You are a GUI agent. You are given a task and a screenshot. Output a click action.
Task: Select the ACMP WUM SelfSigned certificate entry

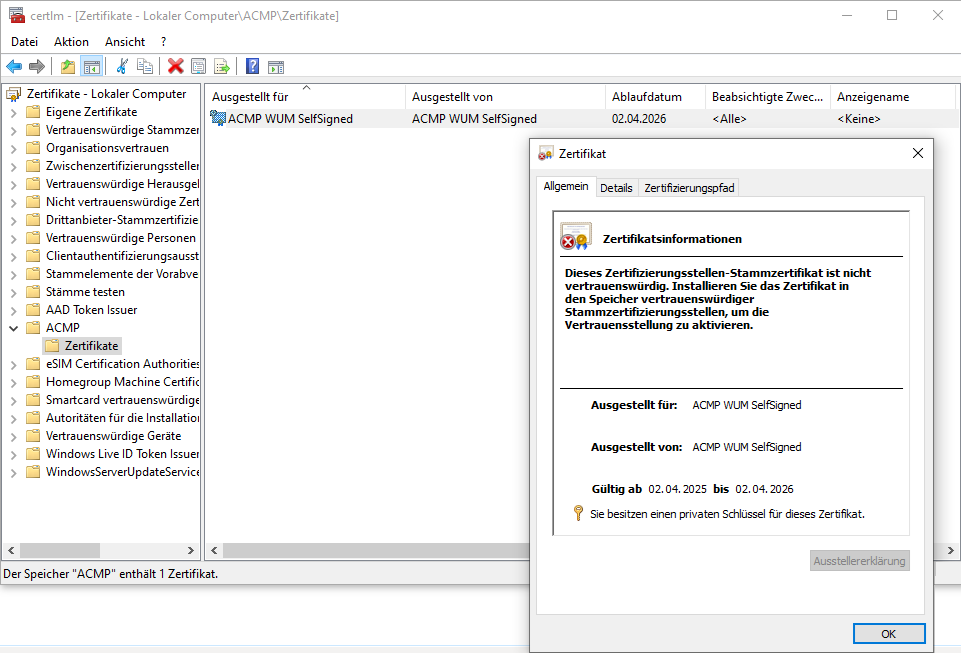click(x=290, y=118)
